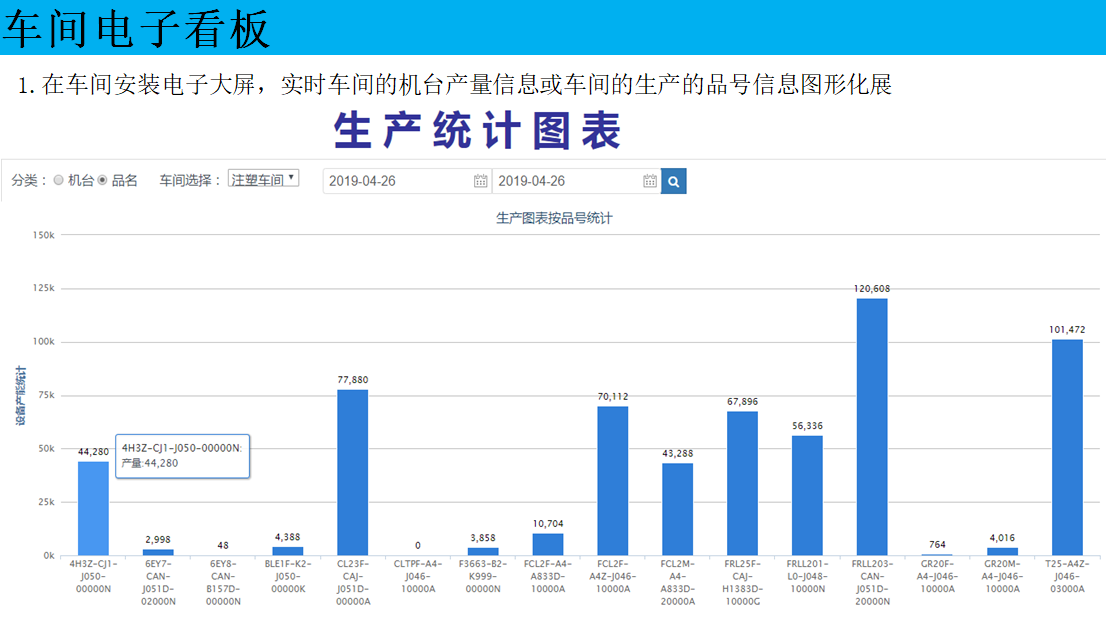Select the 机台 radio option
The height and width of the screenshot is (621, 1106).
59,181
